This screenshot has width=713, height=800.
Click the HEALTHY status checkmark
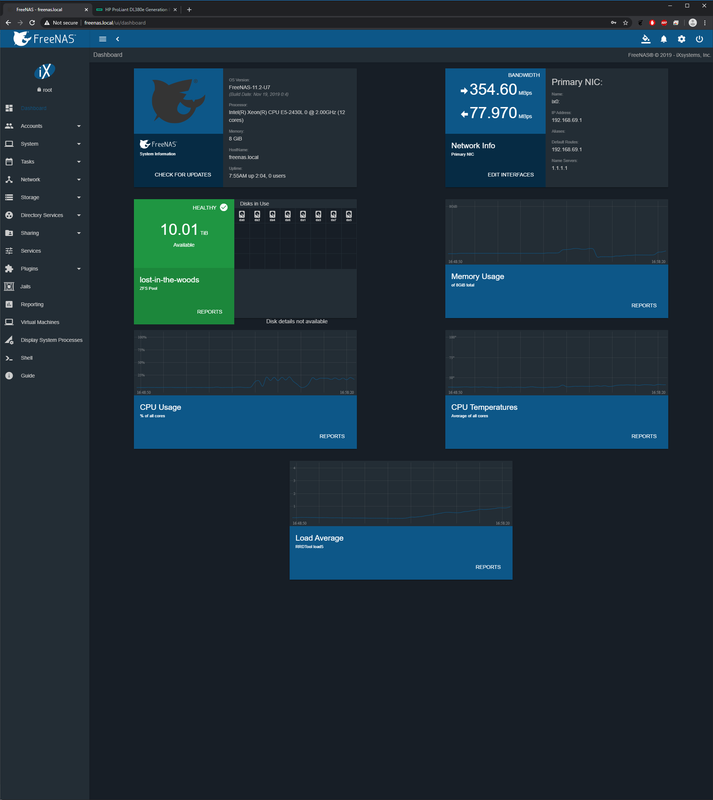click(x=224, y=207)
